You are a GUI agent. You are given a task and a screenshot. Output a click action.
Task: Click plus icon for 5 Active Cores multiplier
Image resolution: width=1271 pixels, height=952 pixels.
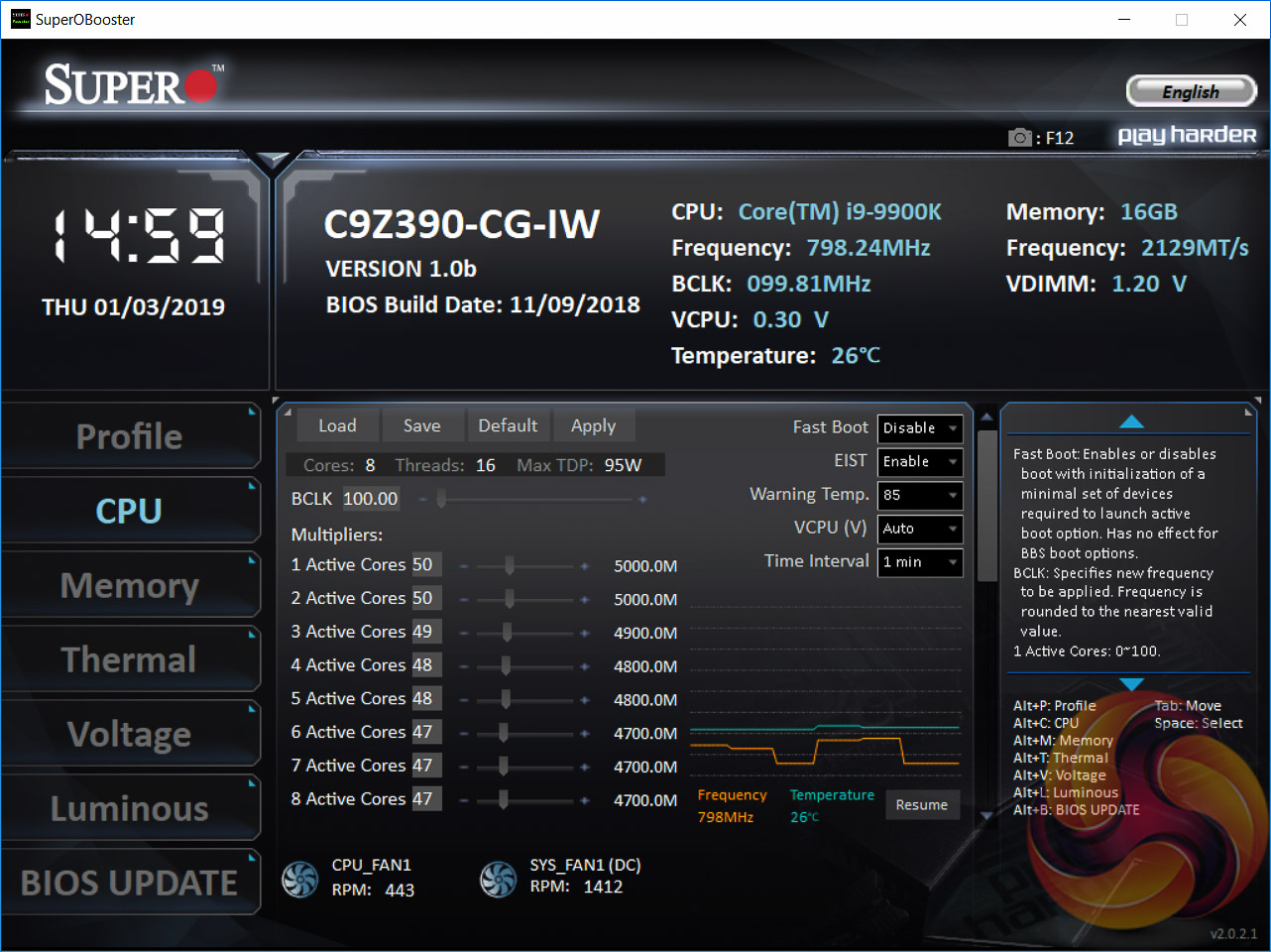pos(585,700)
